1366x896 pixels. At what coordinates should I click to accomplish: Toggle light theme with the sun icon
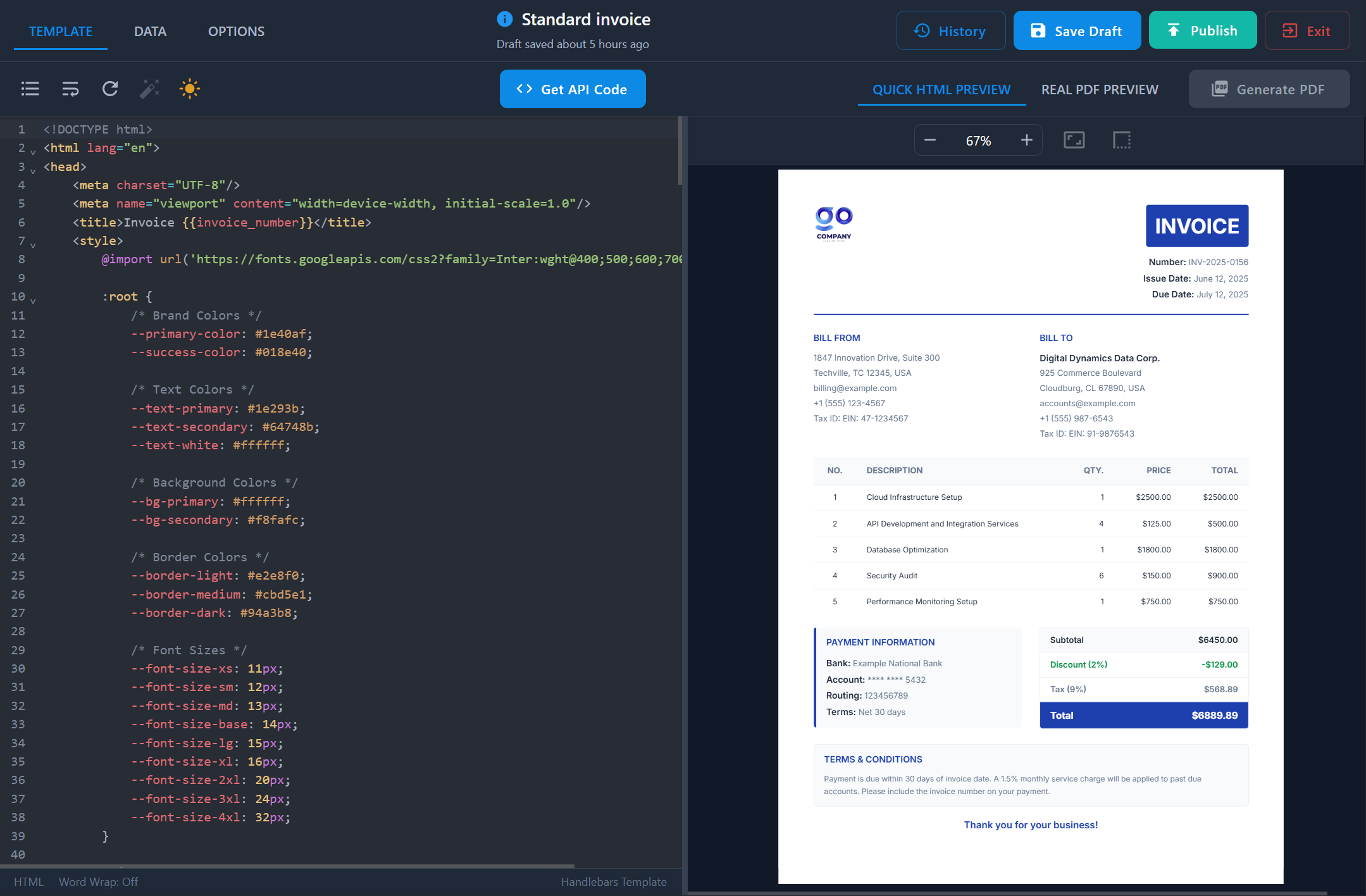pos(189,89)
